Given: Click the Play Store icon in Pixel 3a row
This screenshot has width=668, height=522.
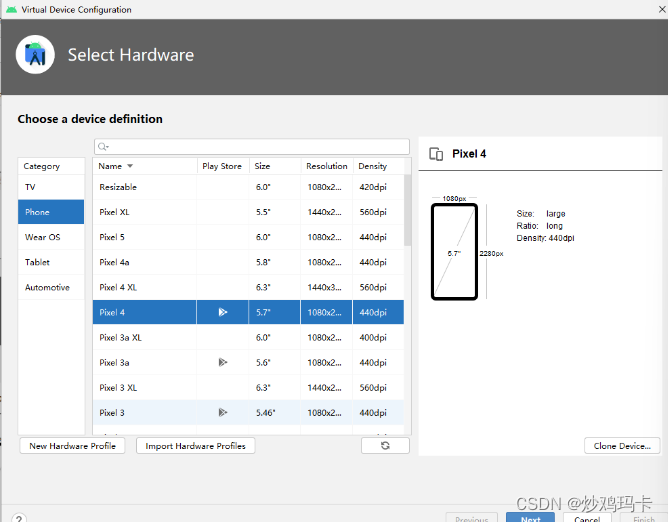Looking at the screenshot, I should tap(222, 363).
